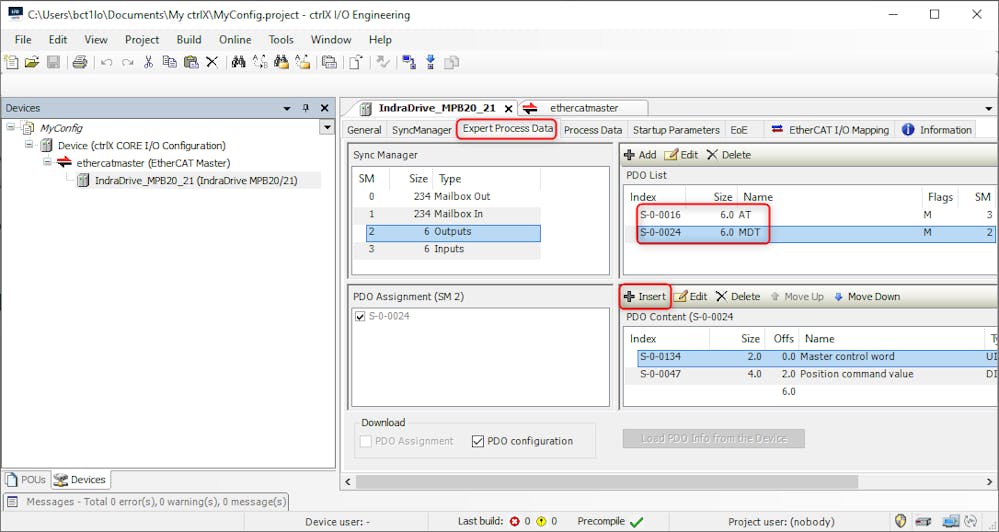
Task: Click the Paste clipboard toolbar icon
Action: tap(190, 62)
